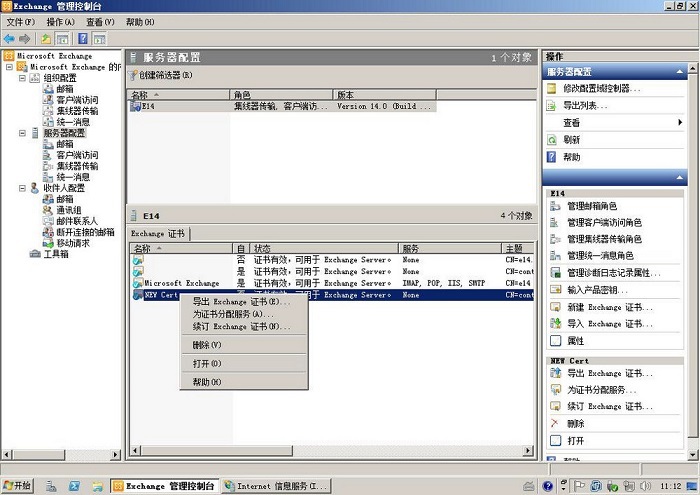This screenshot has width=700, height=495.
Task: Collapse the 收件人配置 tree node
Action: tap(22, 188)
